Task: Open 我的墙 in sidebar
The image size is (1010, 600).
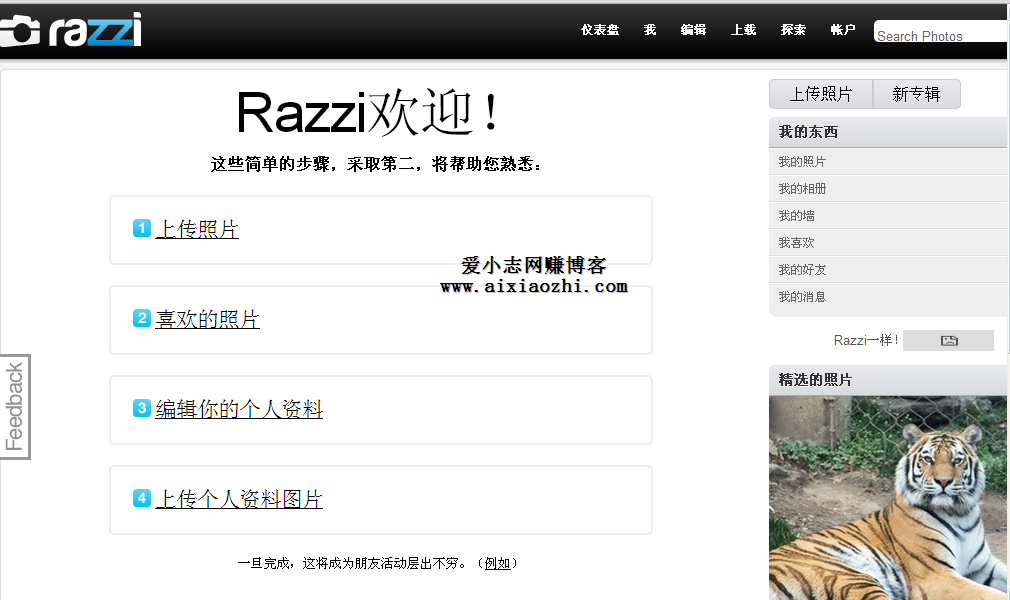Action: click(x=796, y=216)
